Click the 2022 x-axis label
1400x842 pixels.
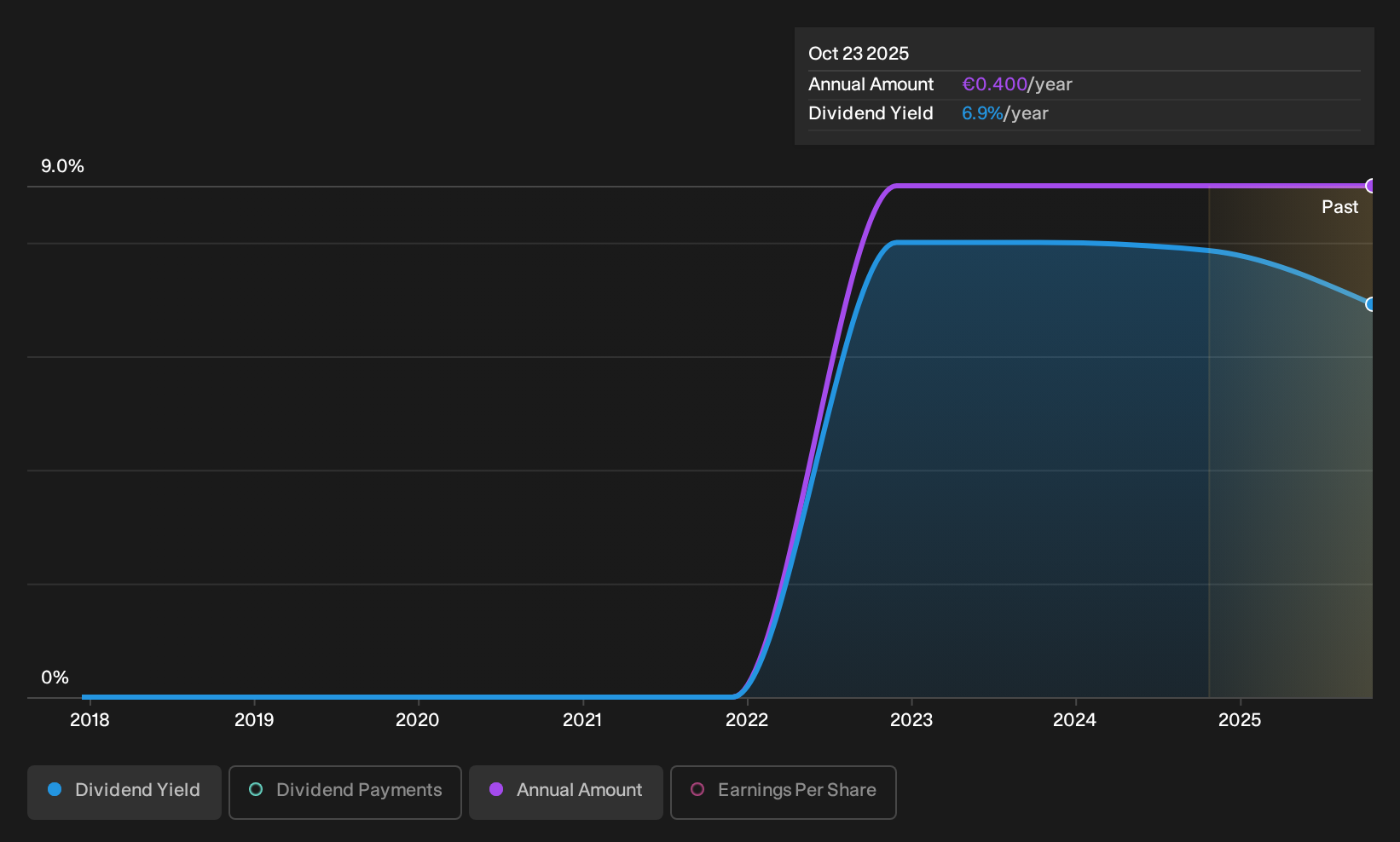[x=747, y=720]
